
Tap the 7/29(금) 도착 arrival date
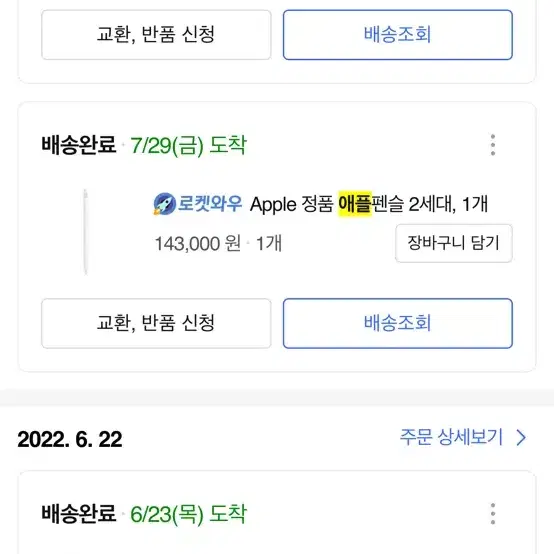188,145
